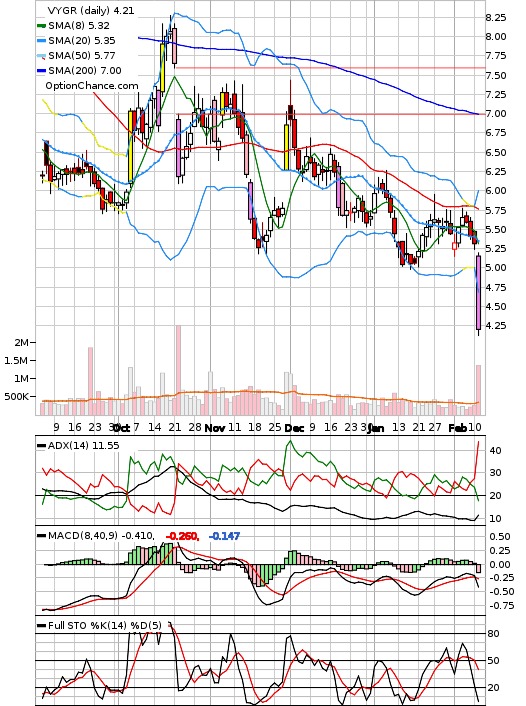
Task: Click the SMA(20) blue legend swatch
Action: (x=41, y=41)
